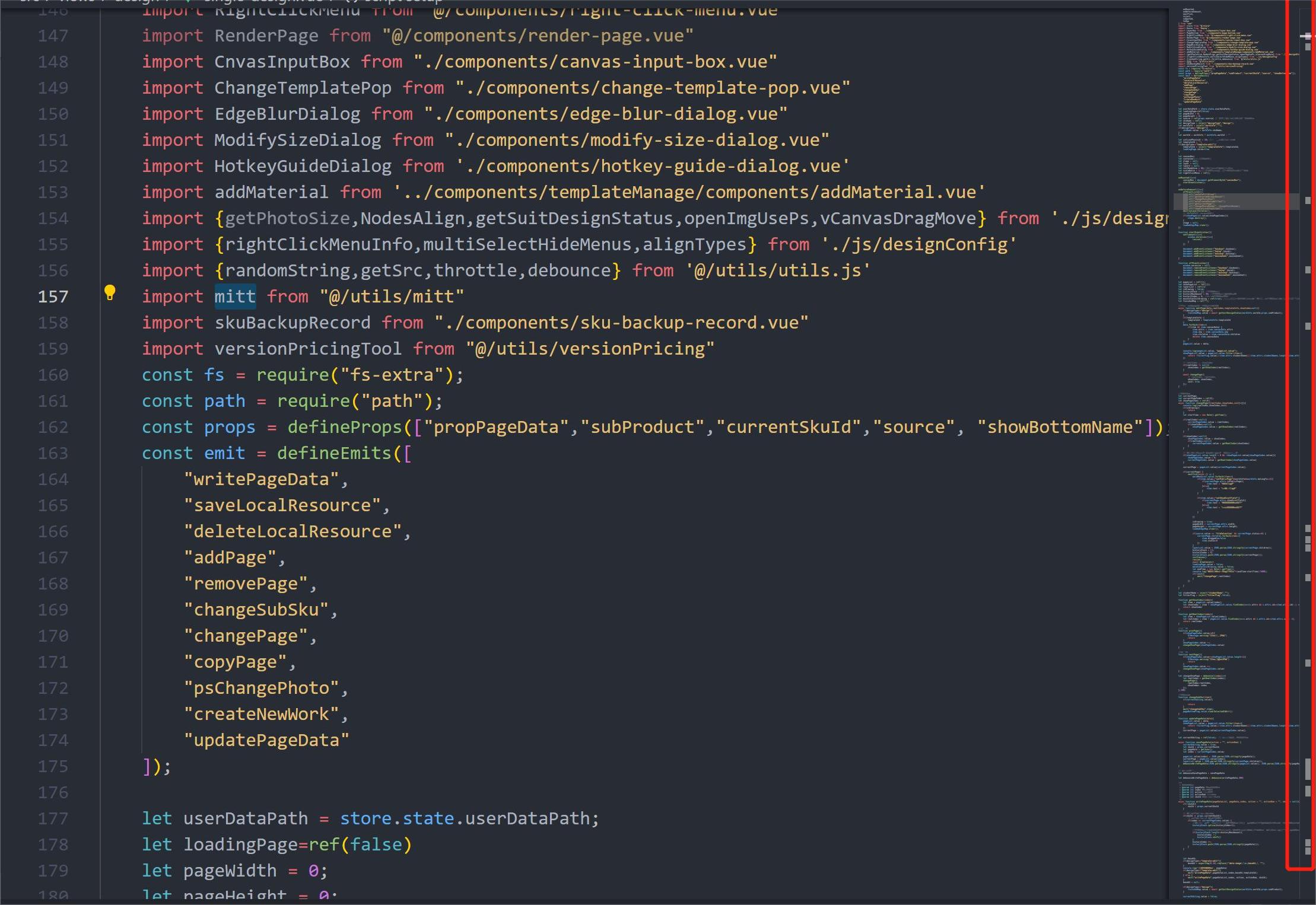Screen dimensions: 1316x905
Task: Place cursor on the highlighted word 'mitt'
Action: coord(234,296)
